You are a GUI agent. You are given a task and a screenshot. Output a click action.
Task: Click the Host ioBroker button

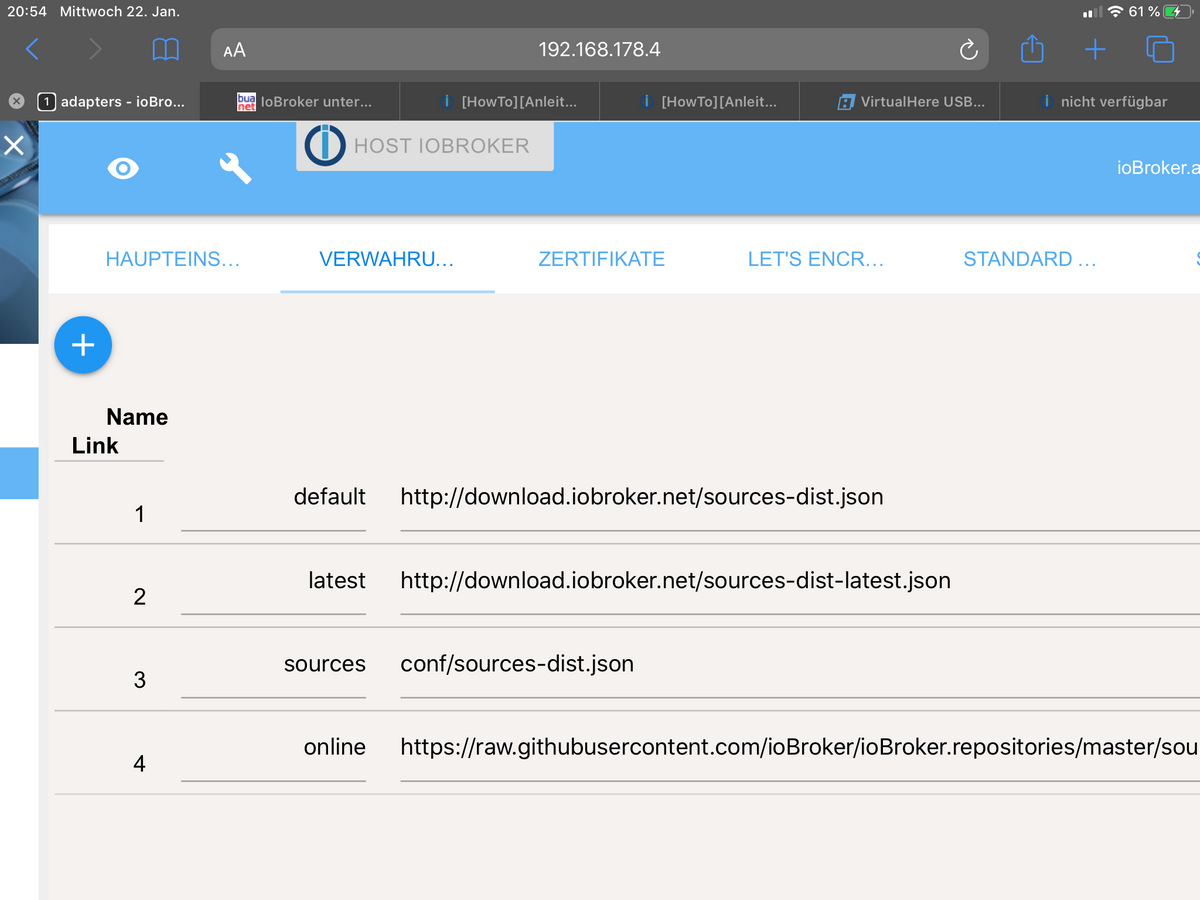pos(424,146)
